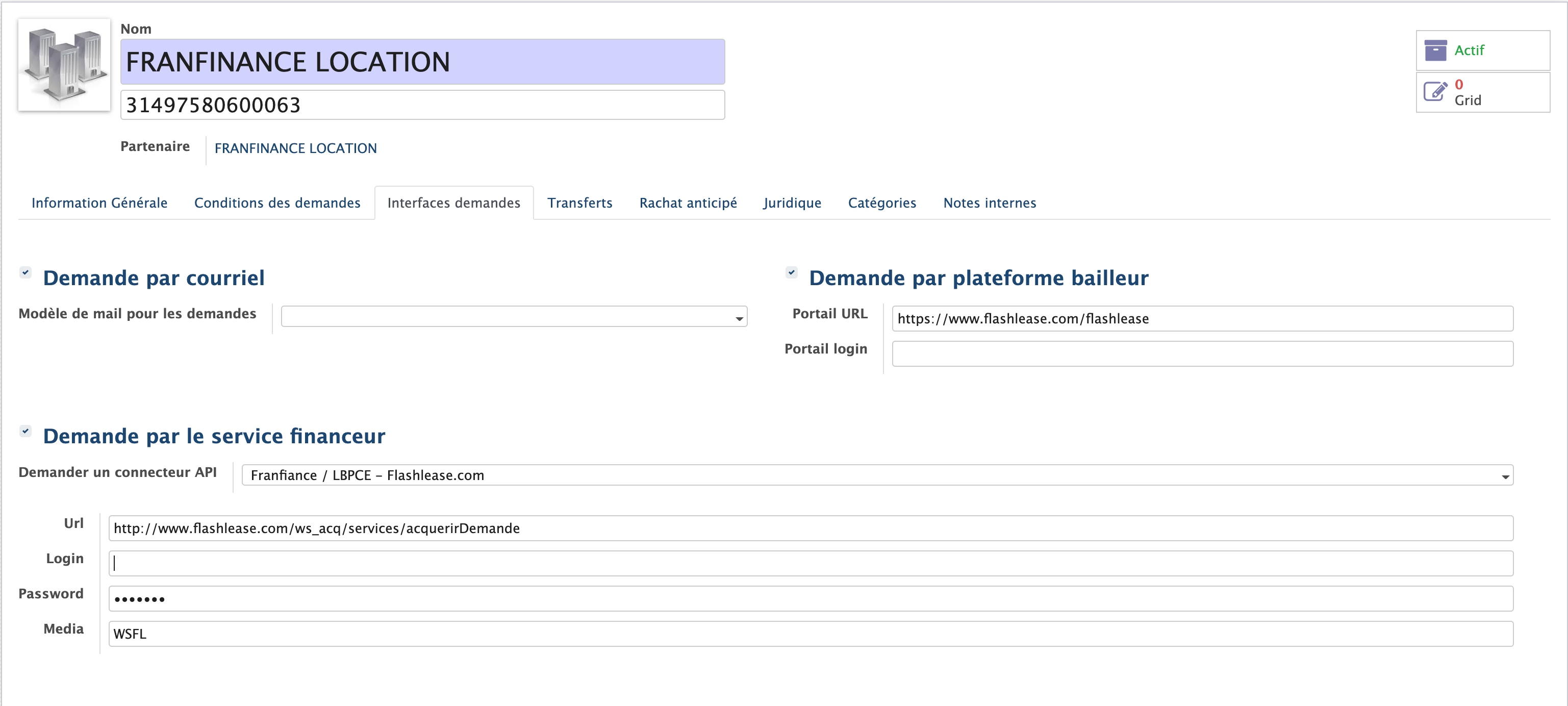The image size is (1568, 706).
Task: Switch to the Information Générale tab
Action: 99,203
